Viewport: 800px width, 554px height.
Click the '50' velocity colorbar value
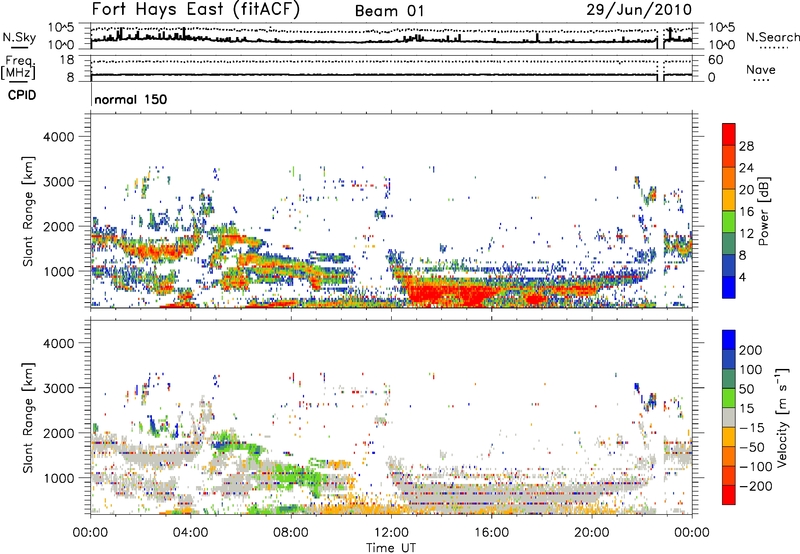click(x=746, y=389)
